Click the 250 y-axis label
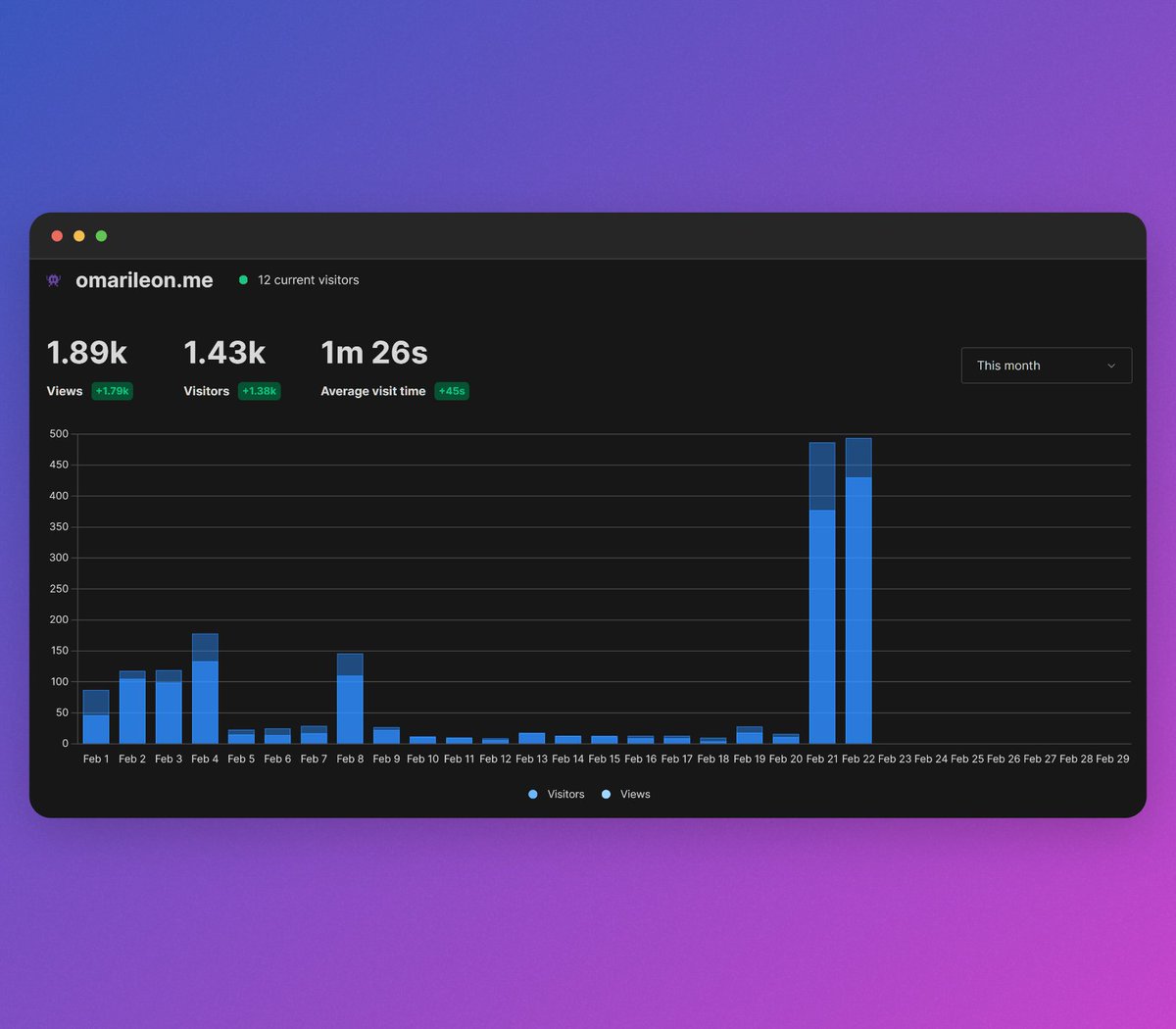Screen dimensions: 1176x1029 point(59,589)
